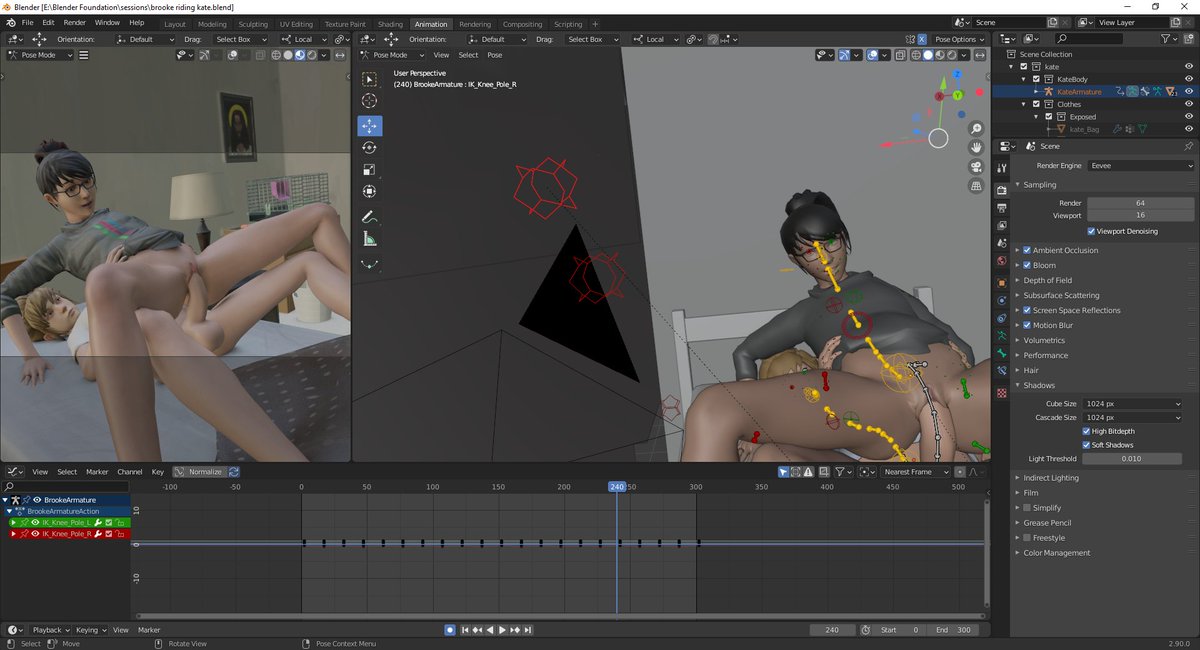The height and width of the screenshot is (650, 1200).
Task: Open editor type menu in timeline
Action: coord(14,630)
